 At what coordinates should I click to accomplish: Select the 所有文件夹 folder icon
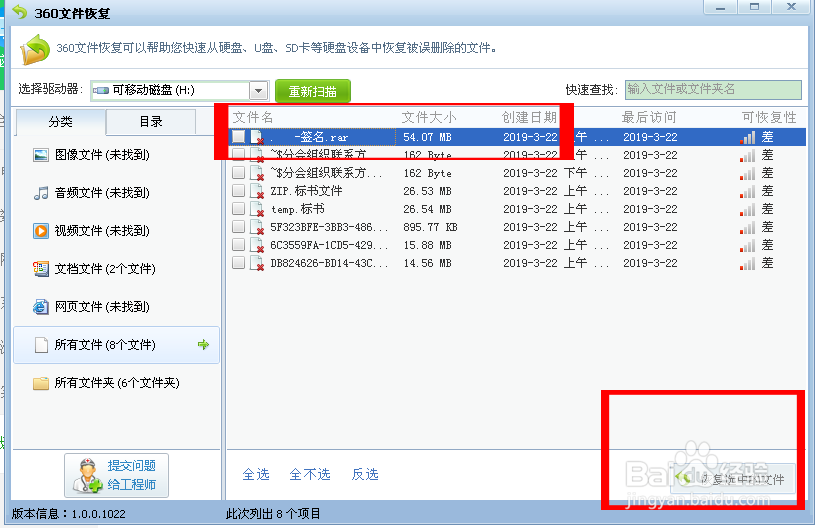click(41, 384)
